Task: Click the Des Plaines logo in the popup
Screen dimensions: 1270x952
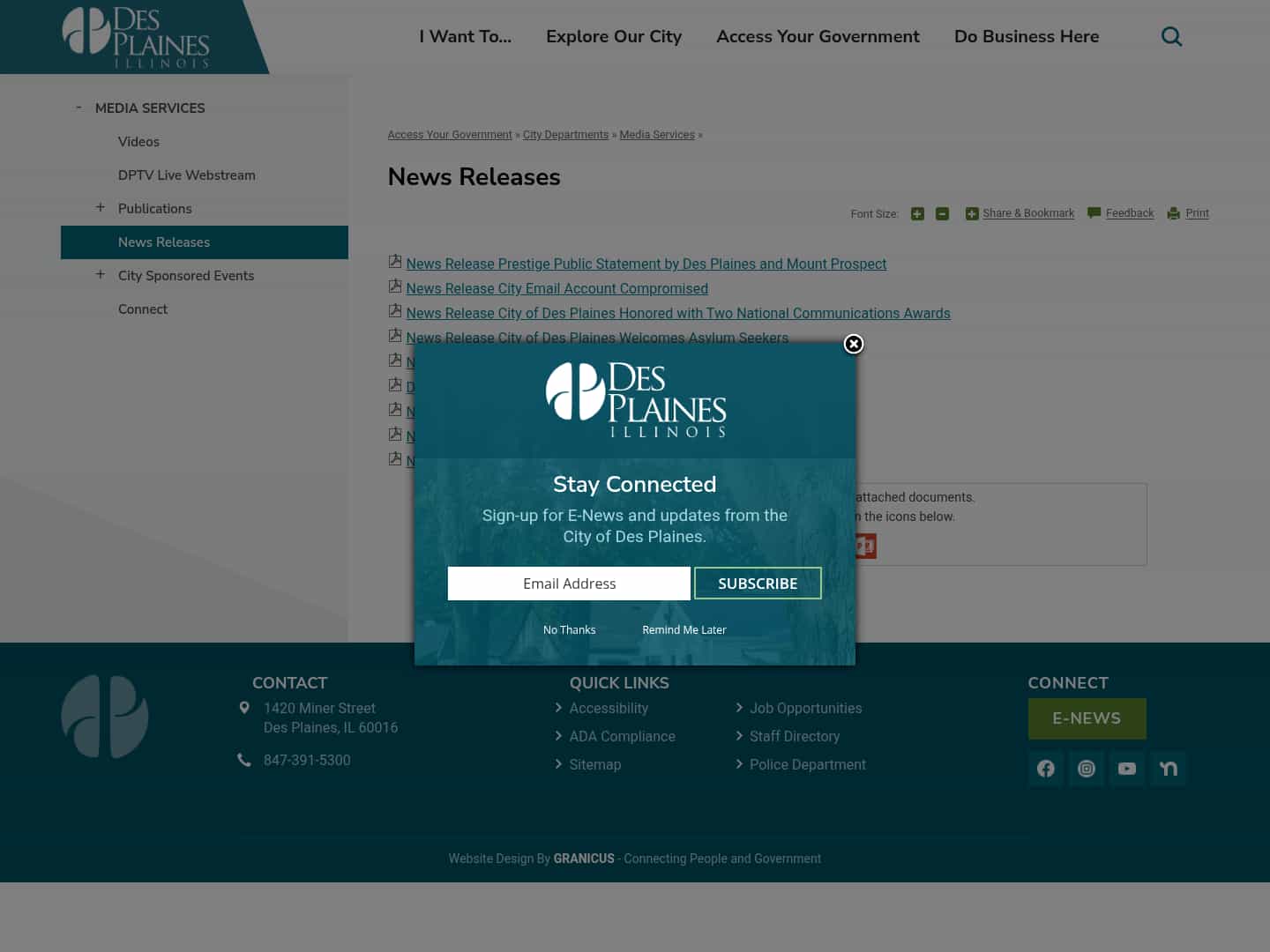Action: pos(636,400)
